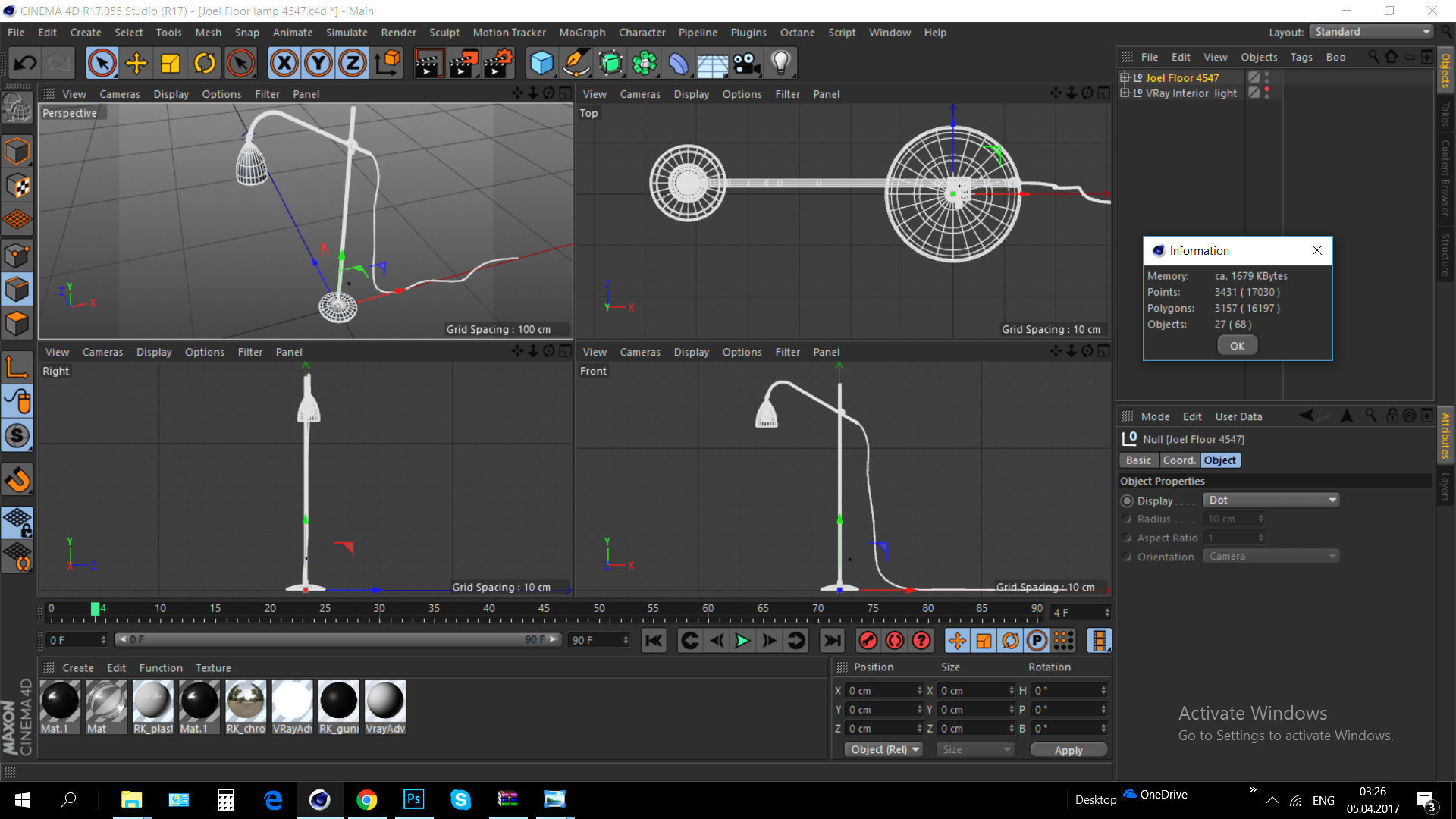
Task: Play the animation forward
Action: (x=742, y=641)
